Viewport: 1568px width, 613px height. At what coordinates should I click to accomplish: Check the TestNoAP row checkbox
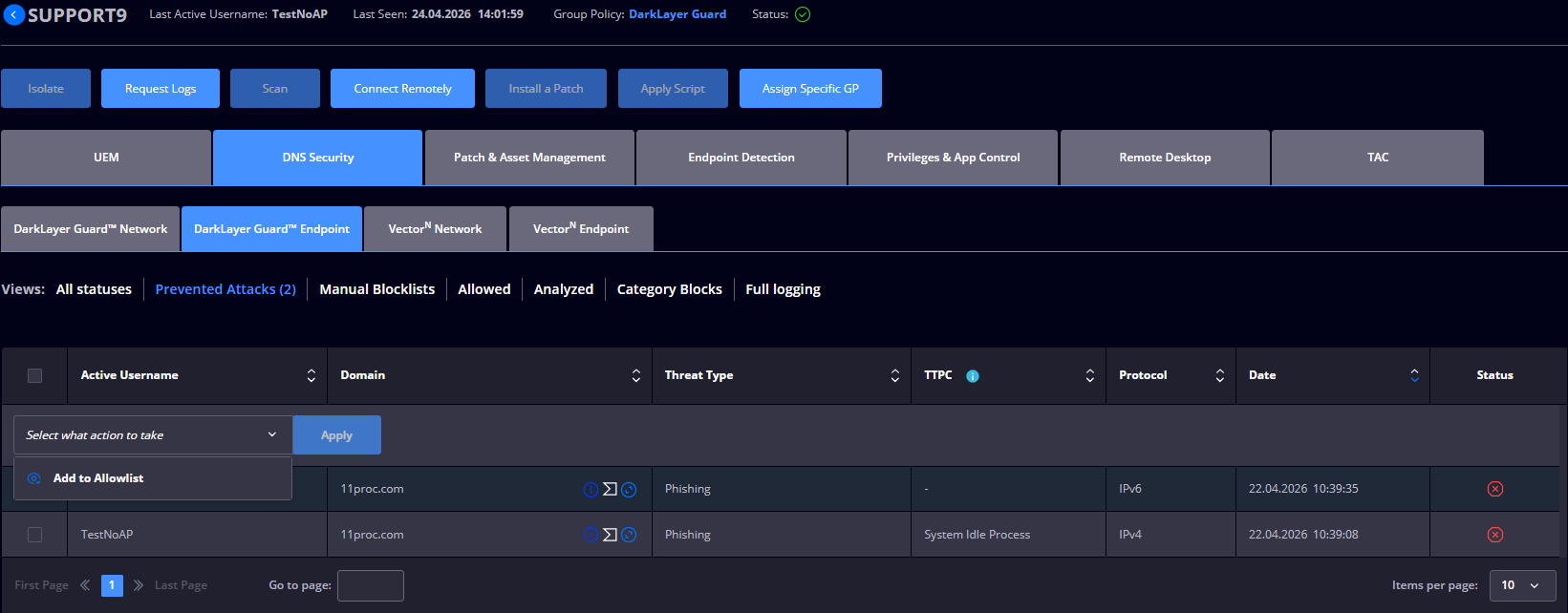tap(35, 535)
